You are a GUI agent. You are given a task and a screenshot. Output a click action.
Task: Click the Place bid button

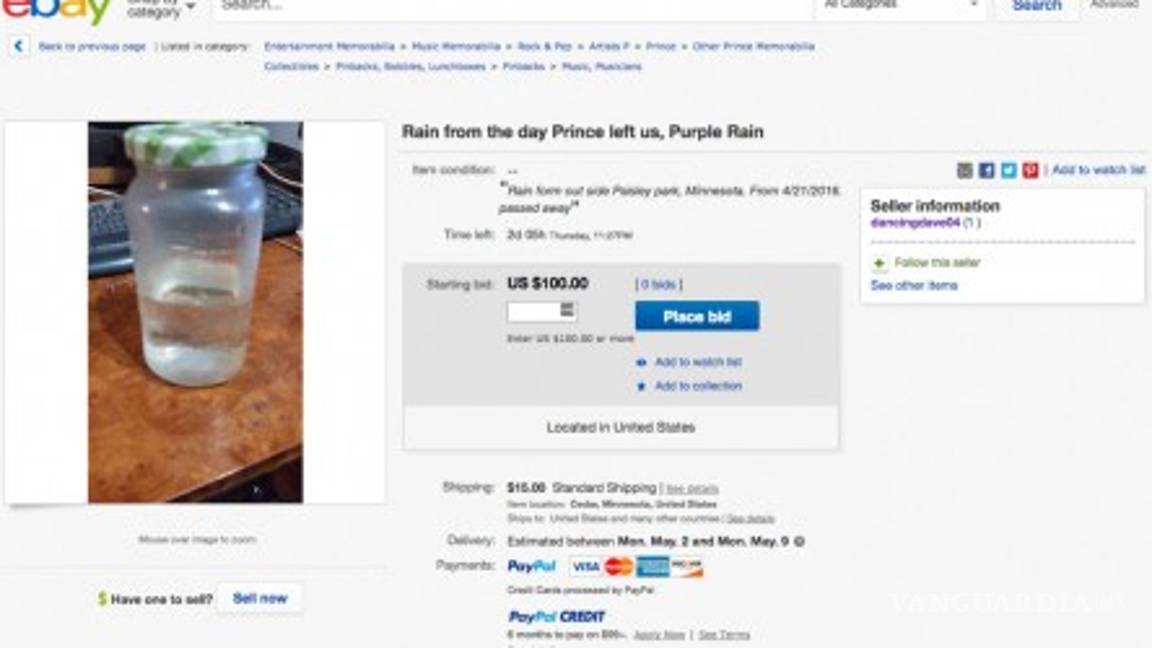695,315
